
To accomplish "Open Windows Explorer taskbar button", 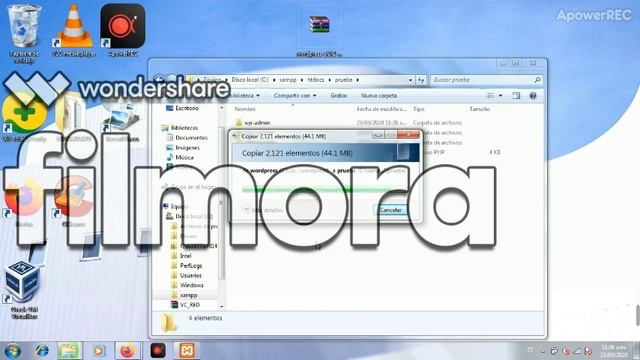I will tap(70, 351).
